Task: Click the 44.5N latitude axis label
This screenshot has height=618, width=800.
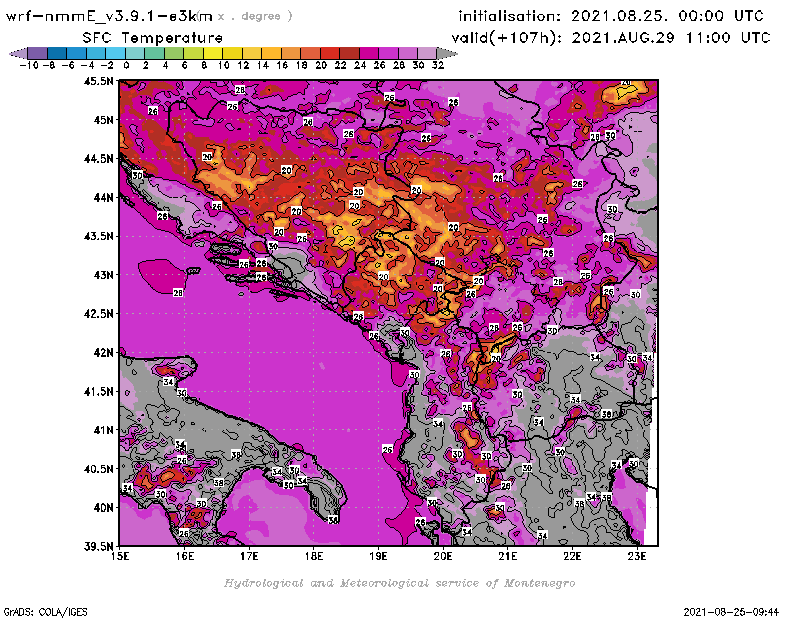Action: pos(98,159)
